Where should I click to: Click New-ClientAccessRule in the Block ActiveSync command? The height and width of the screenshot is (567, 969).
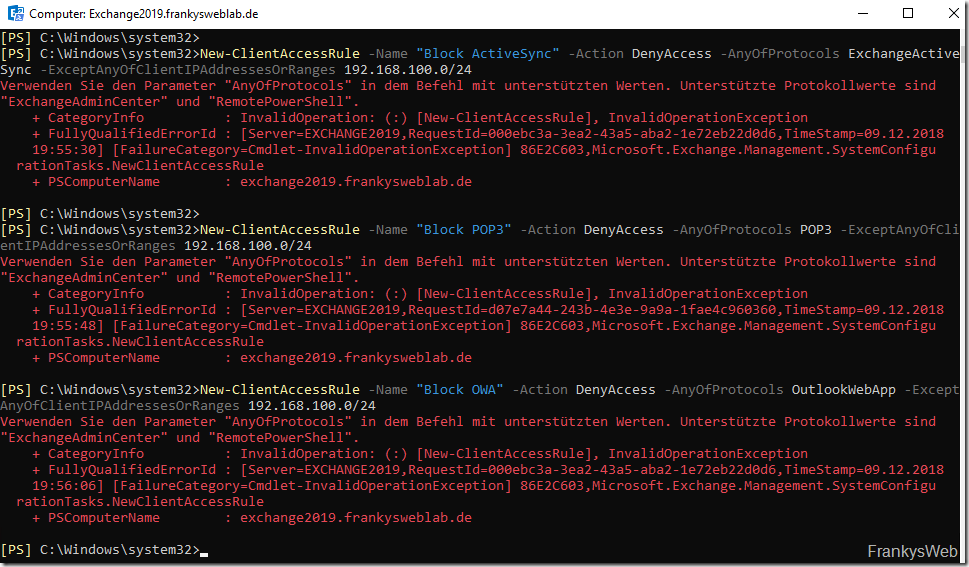coord(280,54)
